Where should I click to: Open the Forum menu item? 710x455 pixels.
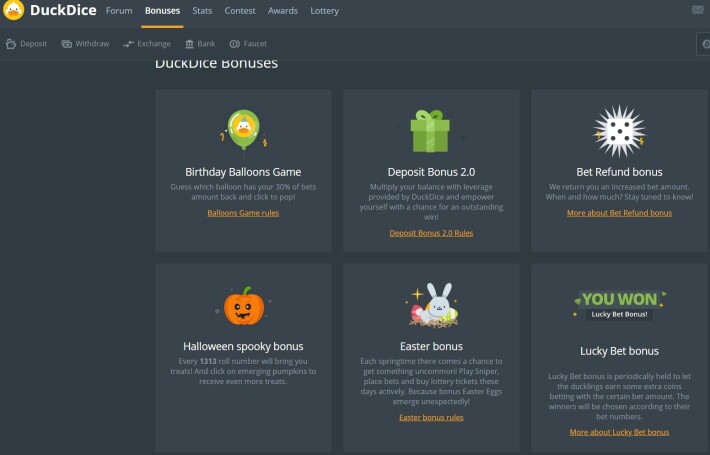(119, 11)
